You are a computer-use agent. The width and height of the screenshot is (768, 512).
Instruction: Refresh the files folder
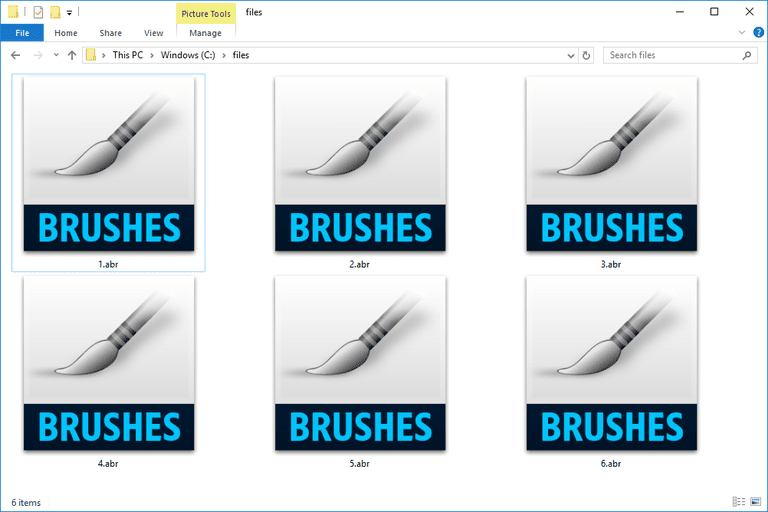[586, 55]
